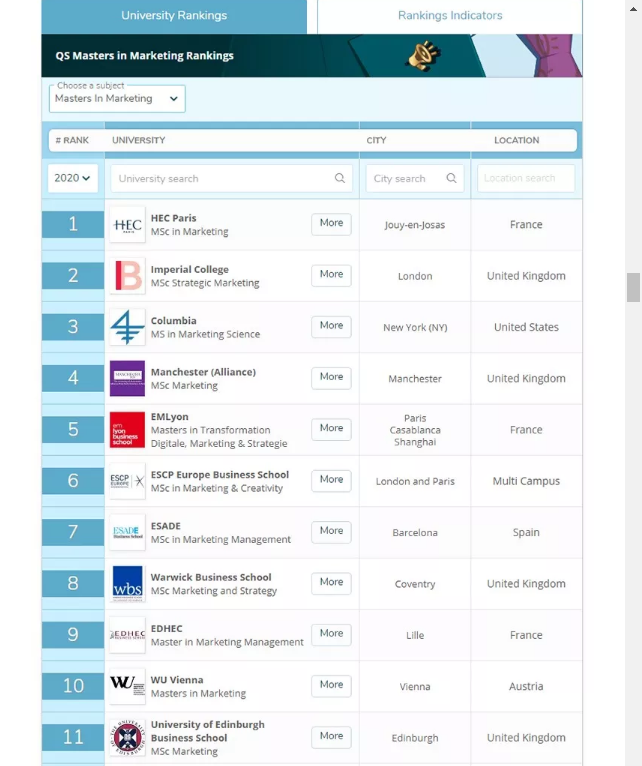
Task: Open the 2020 year dropdown
Action: 73,178
